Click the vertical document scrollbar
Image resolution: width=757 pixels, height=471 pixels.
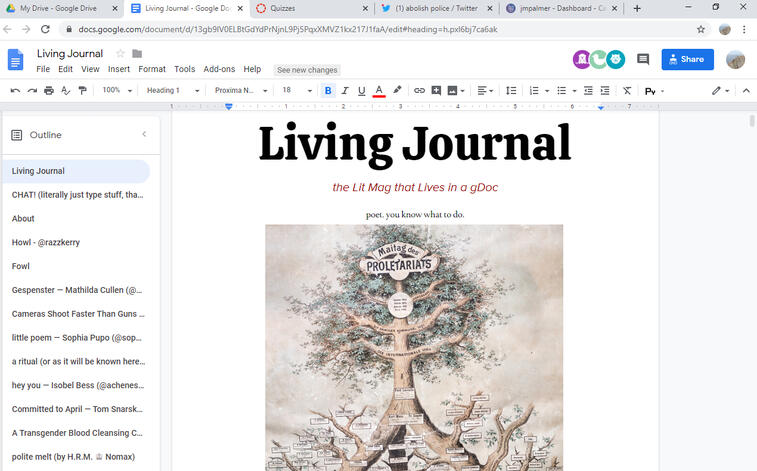coord(752,121)
